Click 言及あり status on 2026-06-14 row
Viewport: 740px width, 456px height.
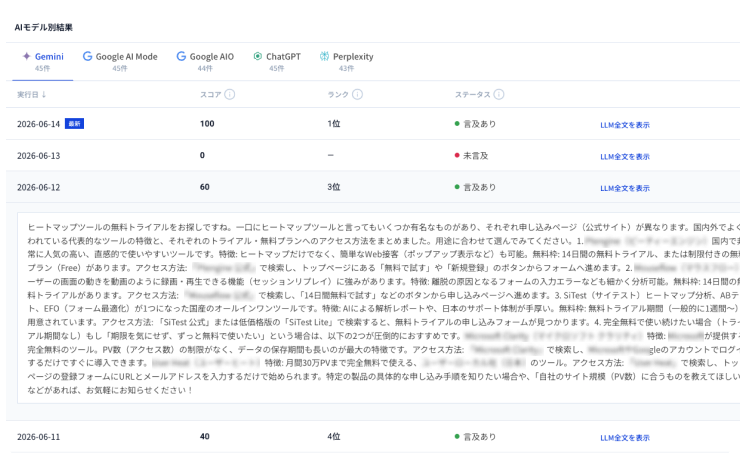475,124
